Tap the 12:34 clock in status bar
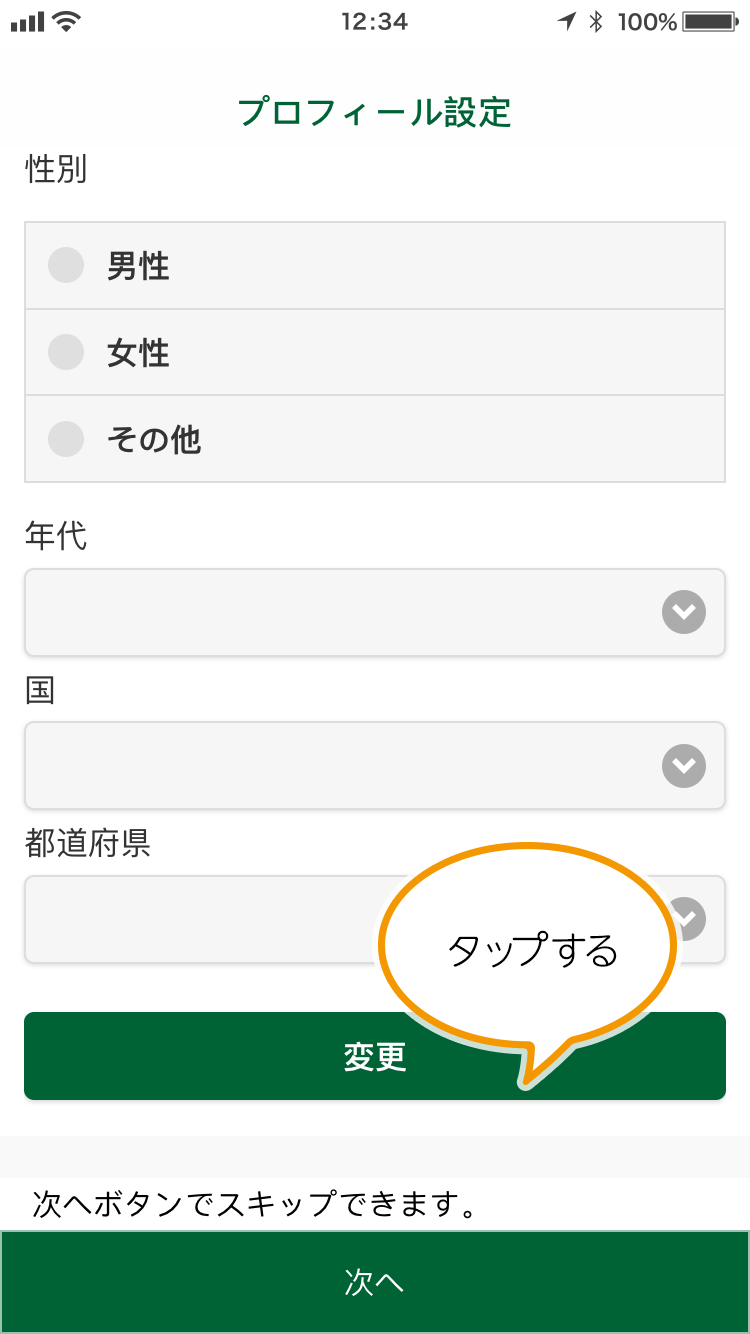 [x=374, y=21]
